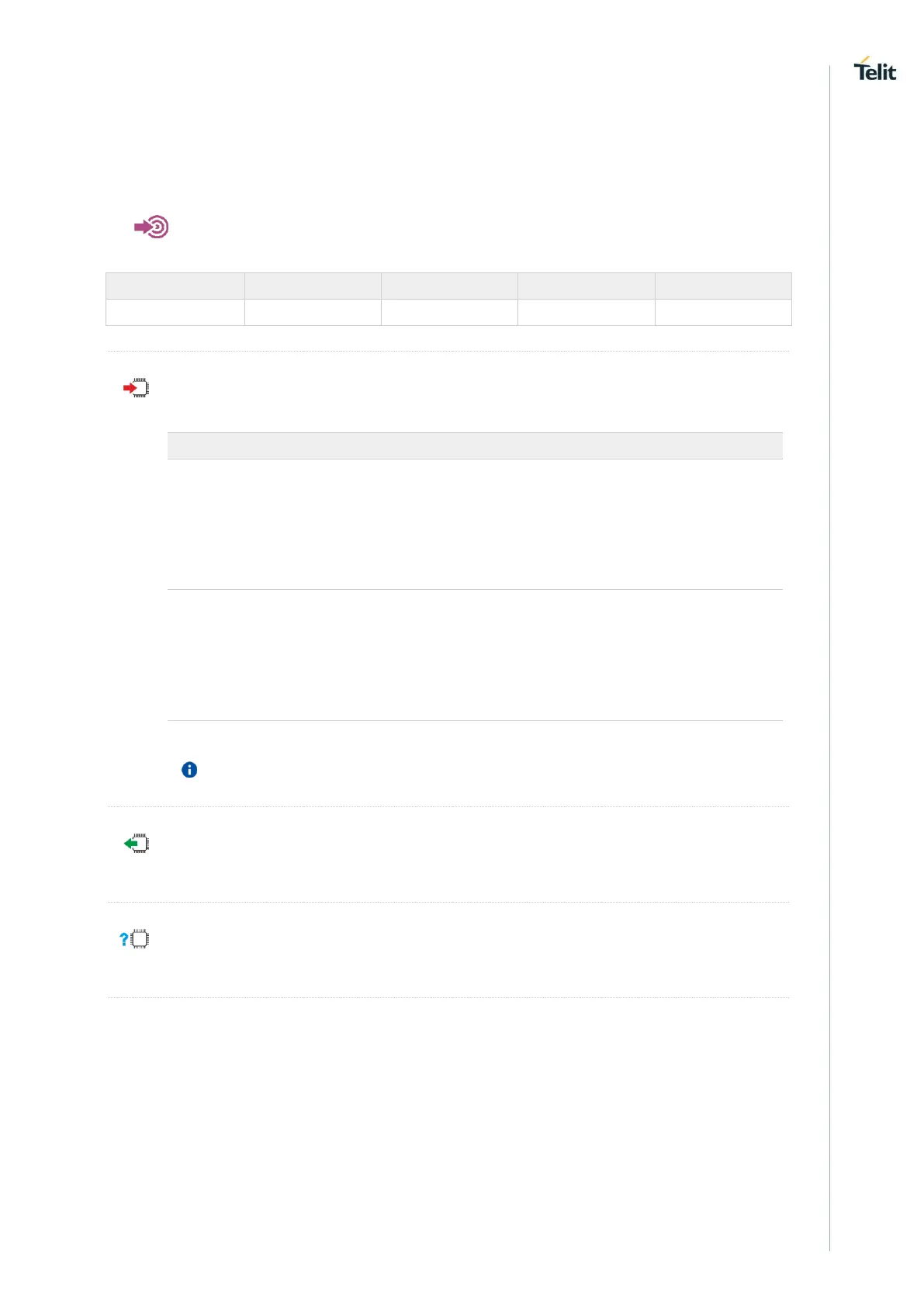Select fourth gray header cell of five-column table

pos(586,286)
